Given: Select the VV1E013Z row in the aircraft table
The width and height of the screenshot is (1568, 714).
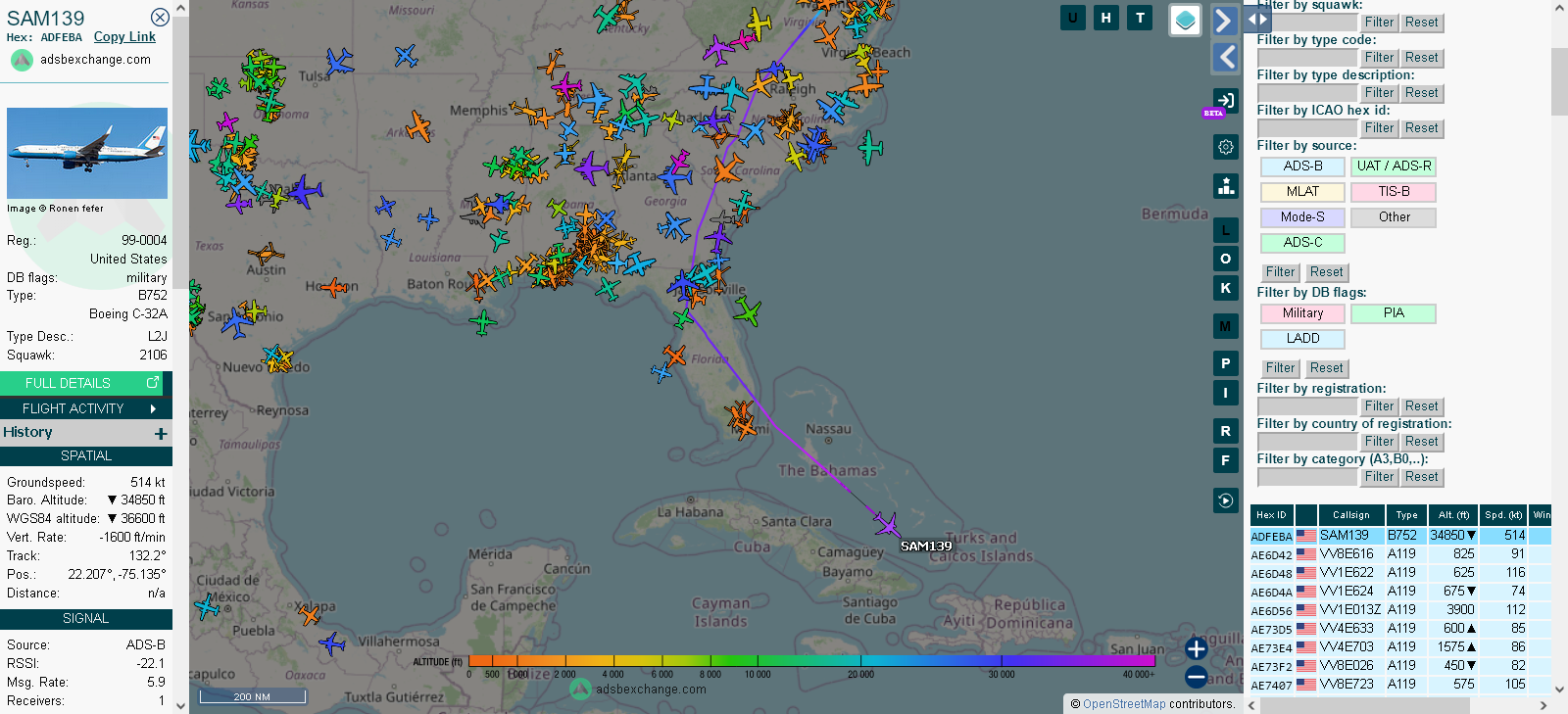Looking at the screenshot, I should click(x=1400, y=610).
